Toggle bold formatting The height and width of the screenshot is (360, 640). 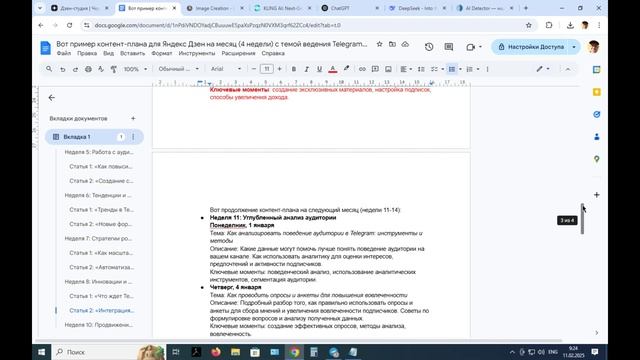click(x=293, y=69)
